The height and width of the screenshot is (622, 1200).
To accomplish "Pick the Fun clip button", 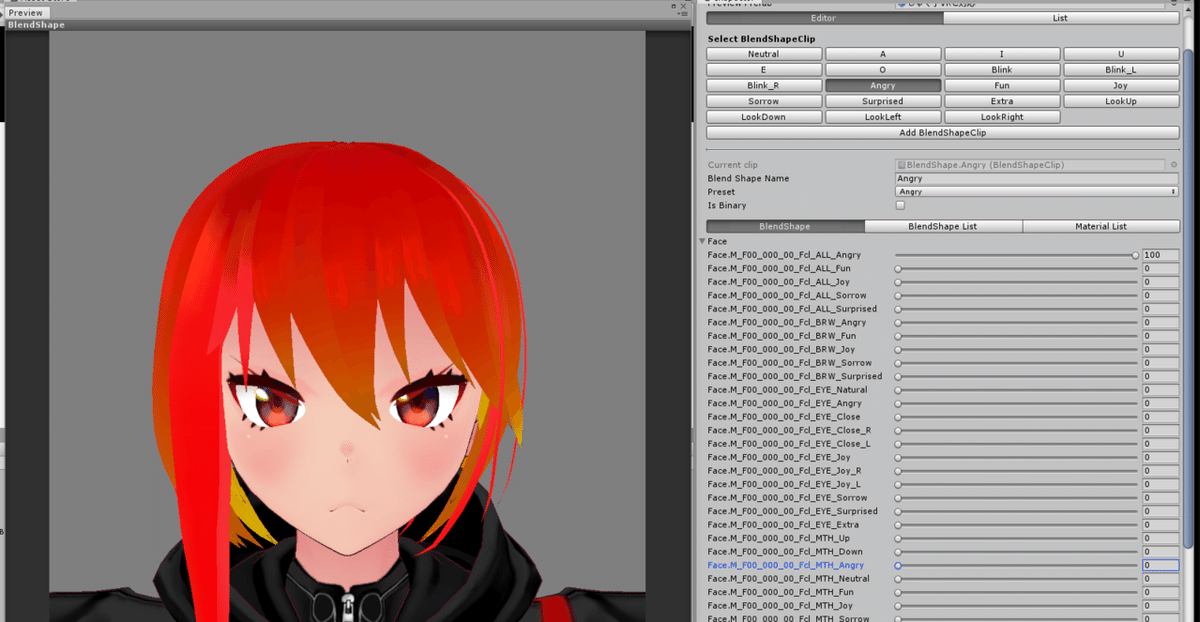I will (x=1002, y=86).
